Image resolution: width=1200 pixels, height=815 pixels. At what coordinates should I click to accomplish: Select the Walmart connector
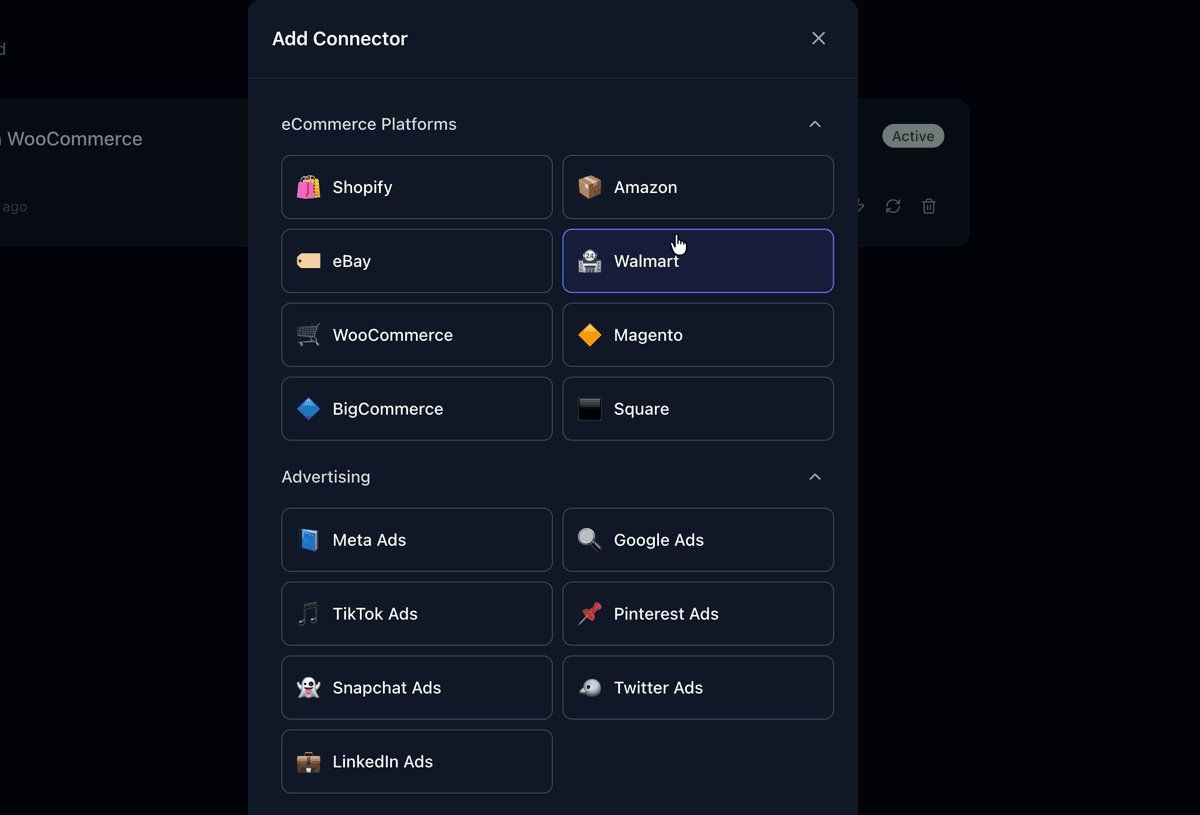(697, 261)
